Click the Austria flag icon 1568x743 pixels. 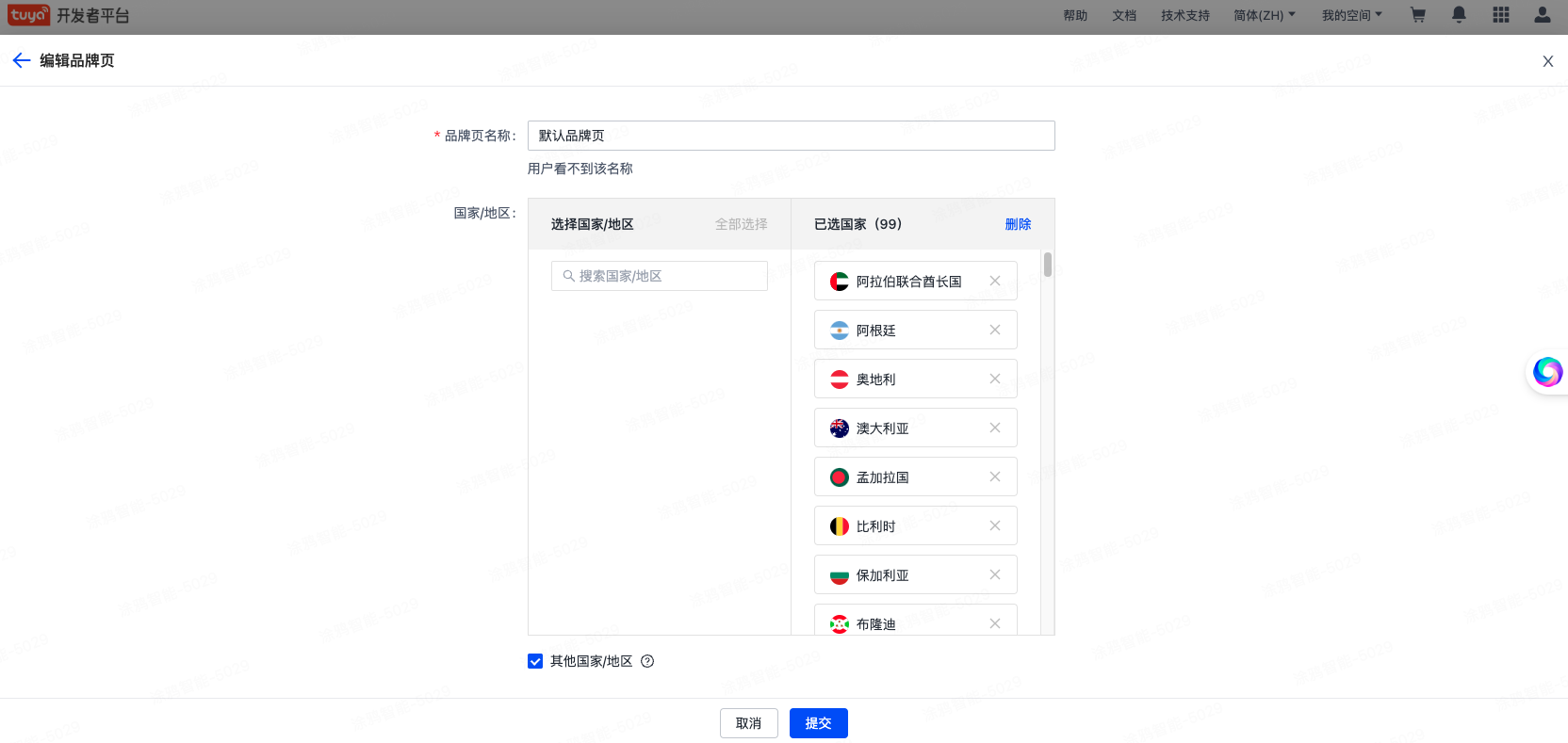click(x=839, y=380)
